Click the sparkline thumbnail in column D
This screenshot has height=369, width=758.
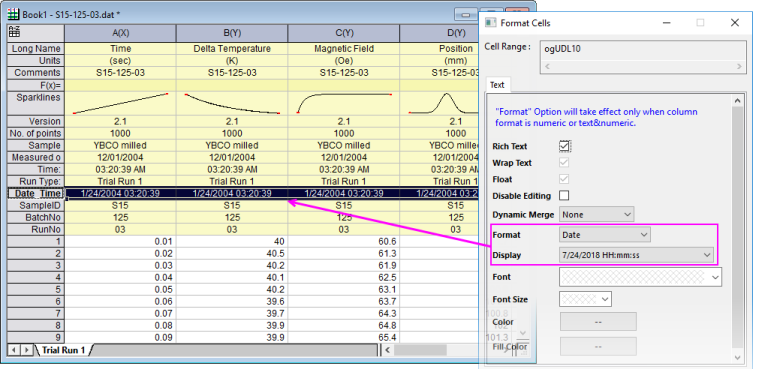pos(440,103)
